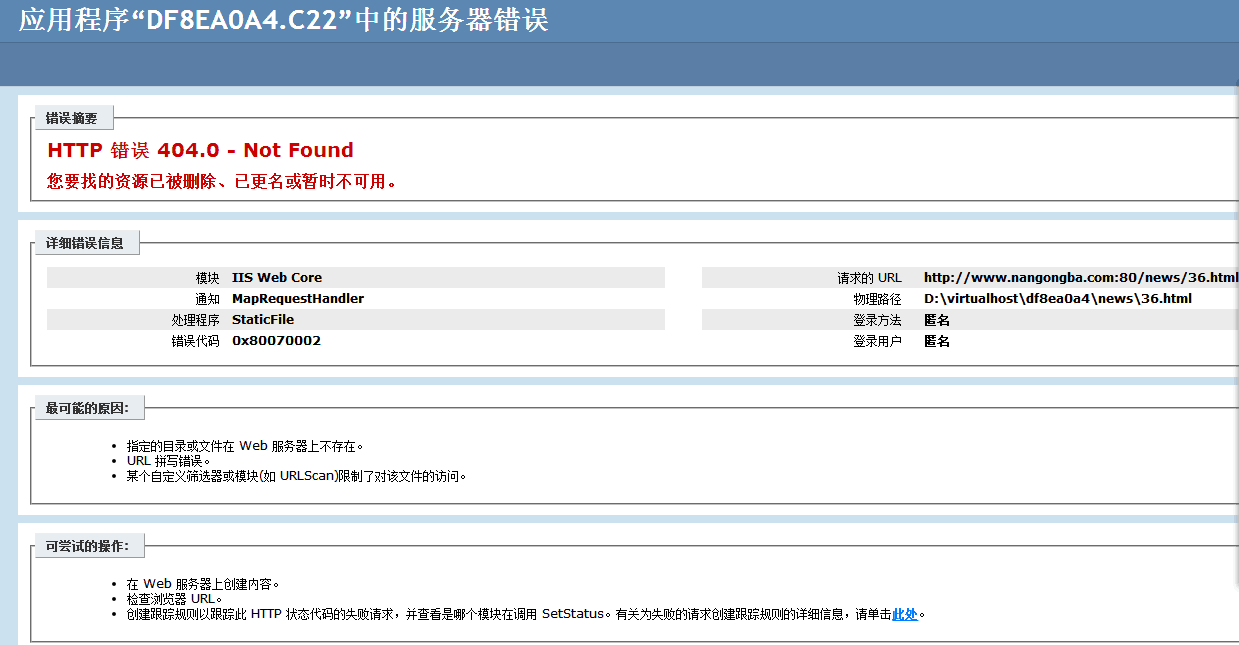This screenshot has height=645, width=1239.
Task: Click the 匿名 value beside 登录用户
Action: (937, 341)
